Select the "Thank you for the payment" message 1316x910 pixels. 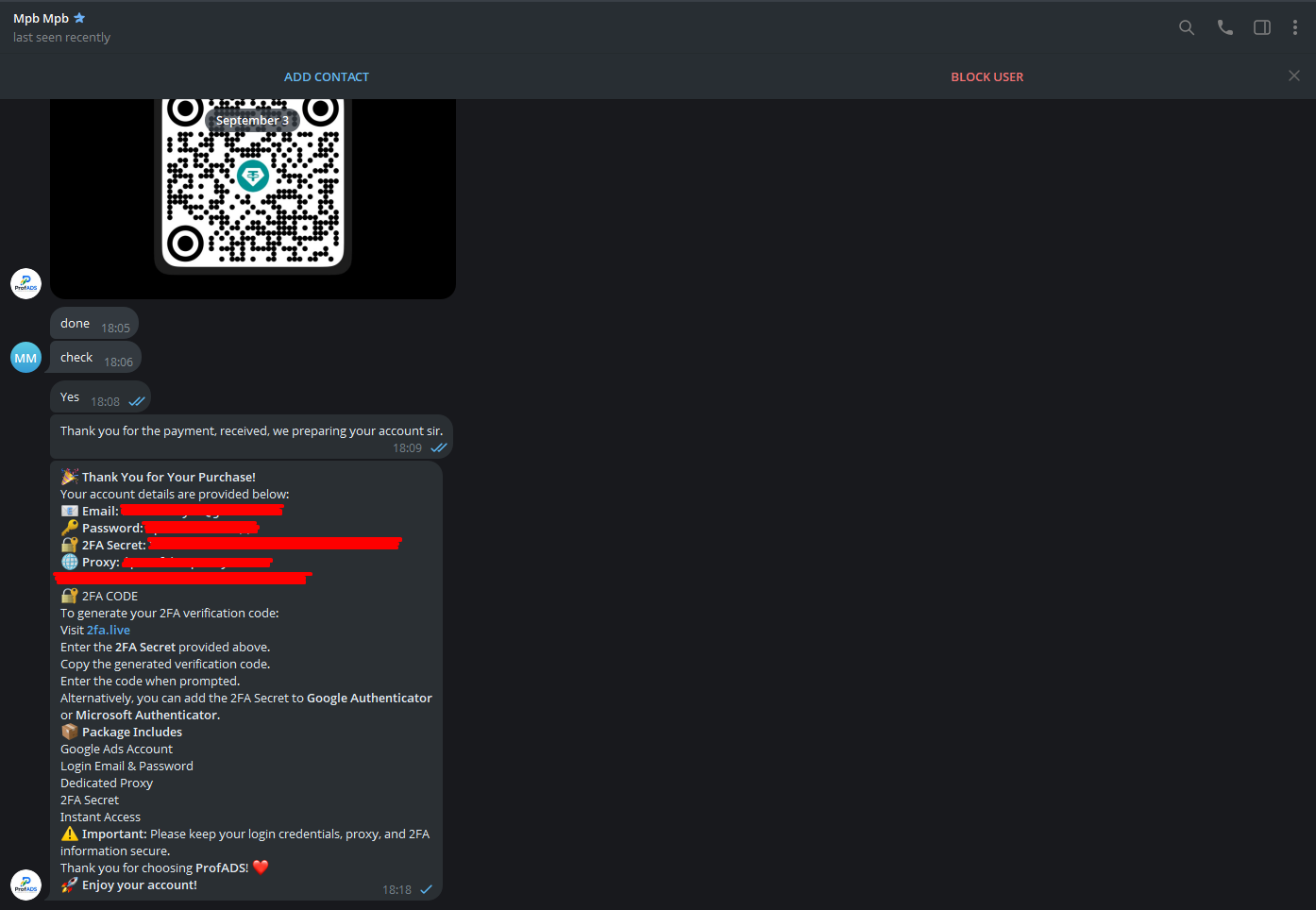click(251, 437)
